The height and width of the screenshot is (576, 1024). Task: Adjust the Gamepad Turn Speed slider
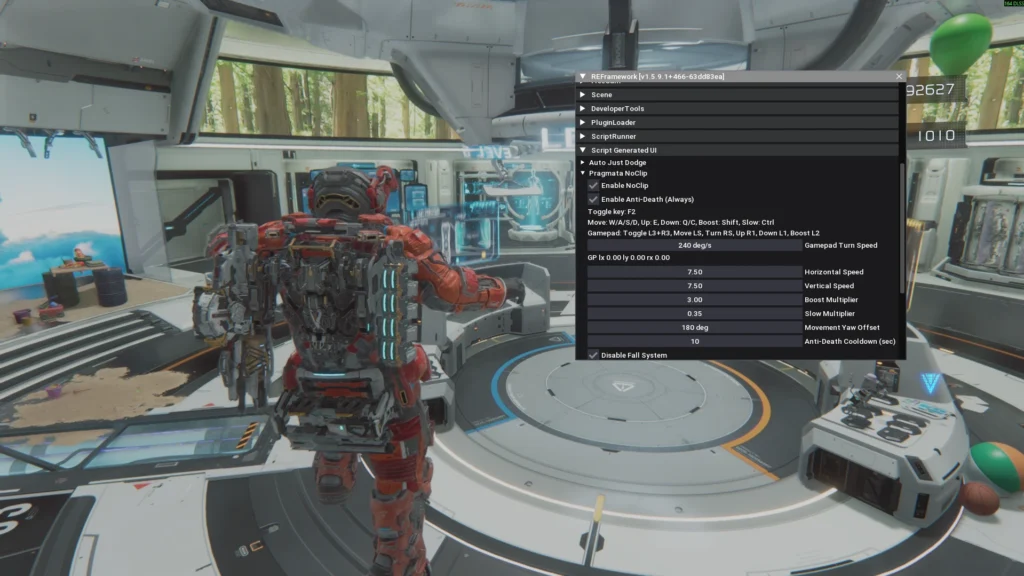click(x=694, y=246)
